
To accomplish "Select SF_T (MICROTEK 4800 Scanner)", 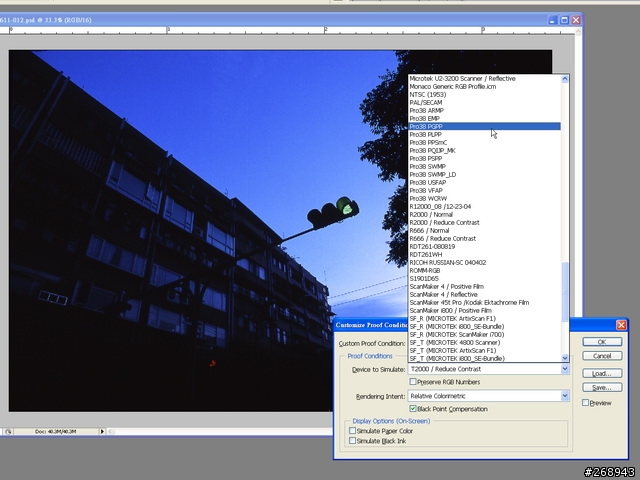I will (484, 342).
